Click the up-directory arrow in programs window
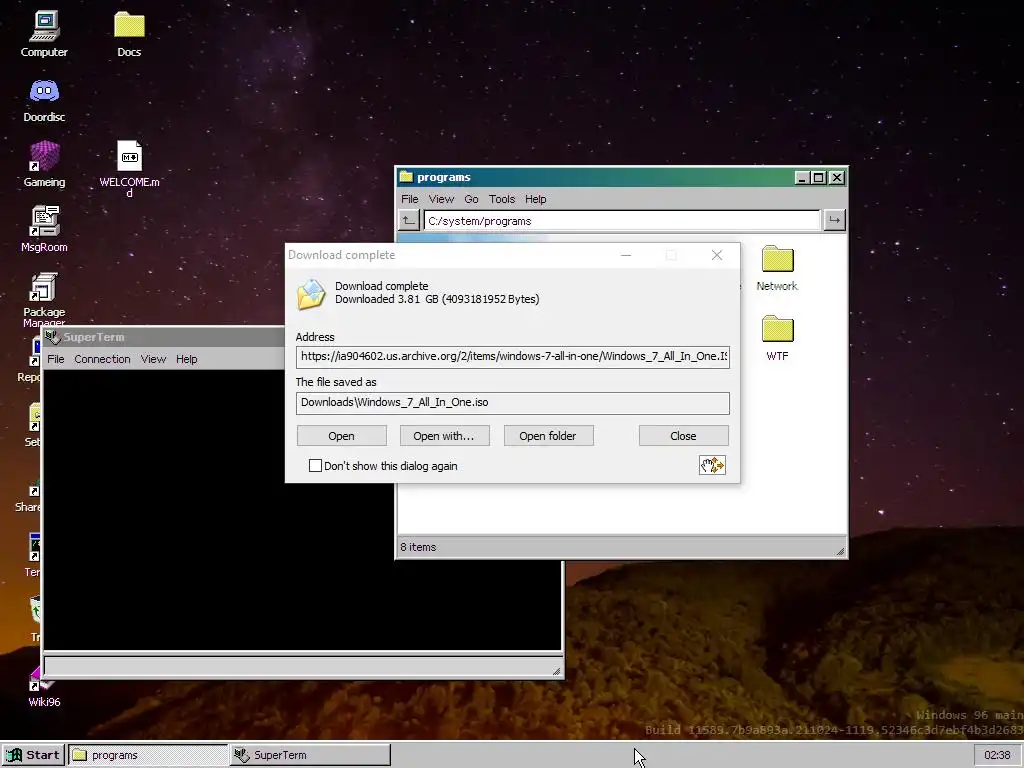Image resolution: width=1024 pixels, height=768 pixels. tap(409, 221)
